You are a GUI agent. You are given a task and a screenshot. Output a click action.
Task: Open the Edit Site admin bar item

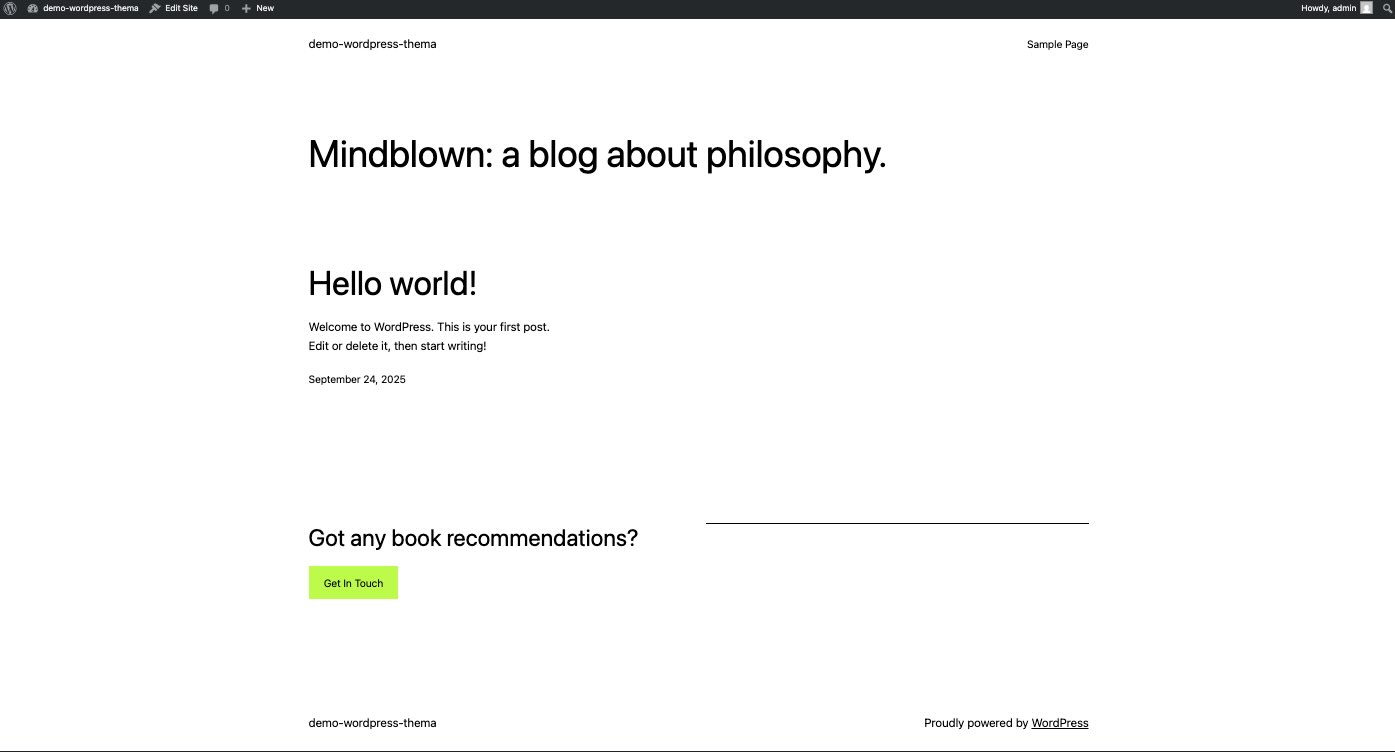pyautogui.click(x=181, y=8)
